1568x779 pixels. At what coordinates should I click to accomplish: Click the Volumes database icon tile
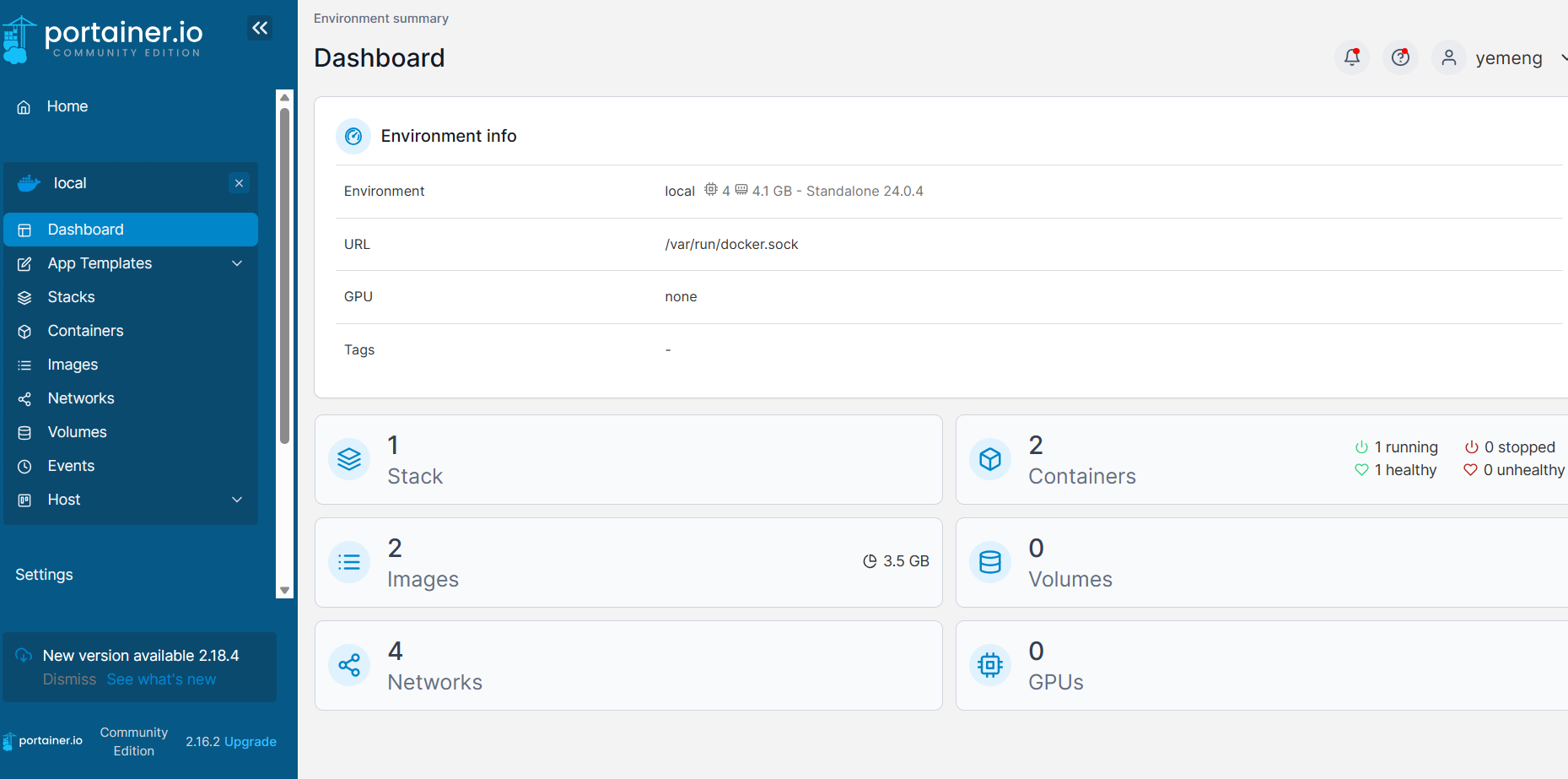(x=990, y=562)
